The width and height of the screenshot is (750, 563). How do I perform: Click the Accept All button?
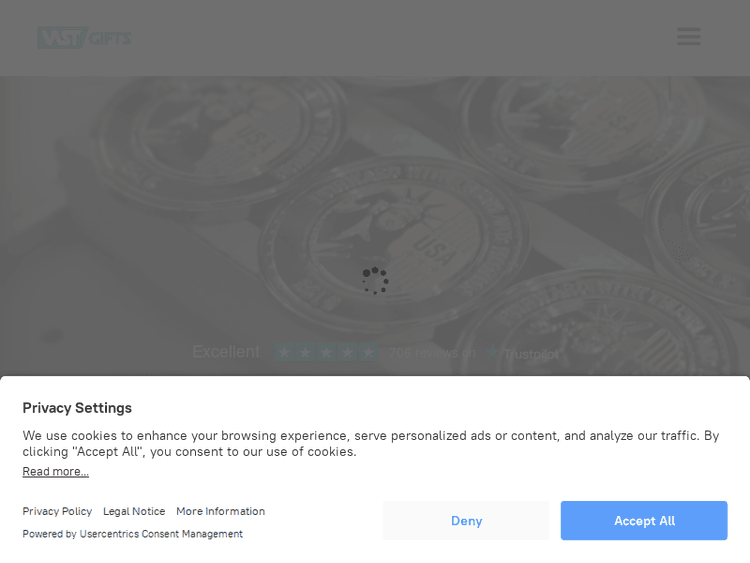(644, 520)
